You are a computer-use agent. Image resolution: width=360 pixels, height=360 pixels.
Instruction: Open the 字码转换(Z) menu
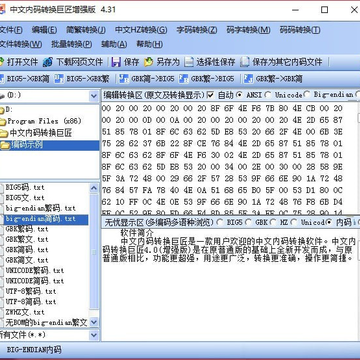pos(197,30)
